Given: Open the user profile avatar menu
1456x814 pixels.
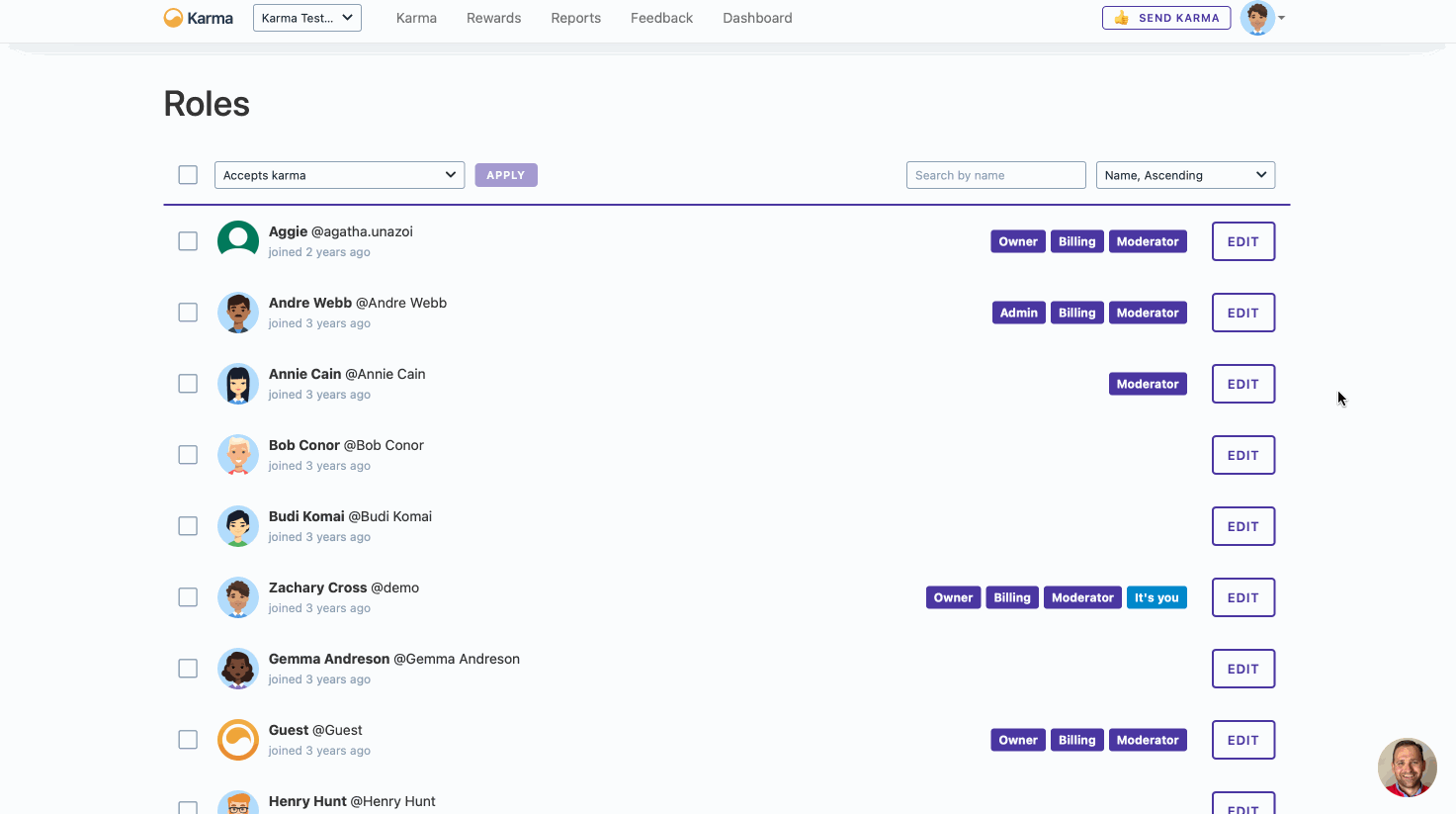Looking at the screenshot, I should (x=1257, y=18).
